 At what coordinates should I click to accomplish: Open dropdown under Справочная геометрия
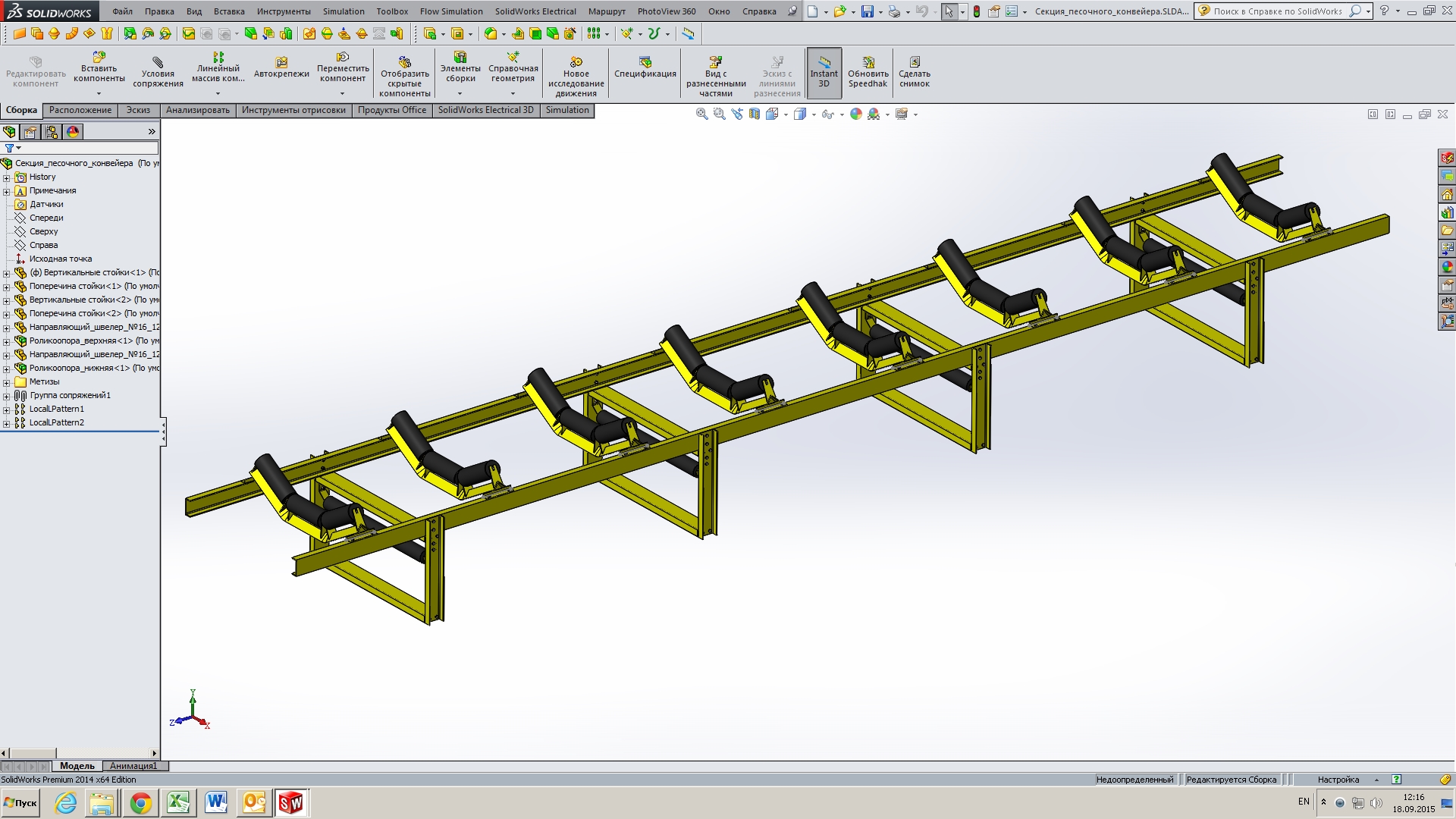(513, 94)
